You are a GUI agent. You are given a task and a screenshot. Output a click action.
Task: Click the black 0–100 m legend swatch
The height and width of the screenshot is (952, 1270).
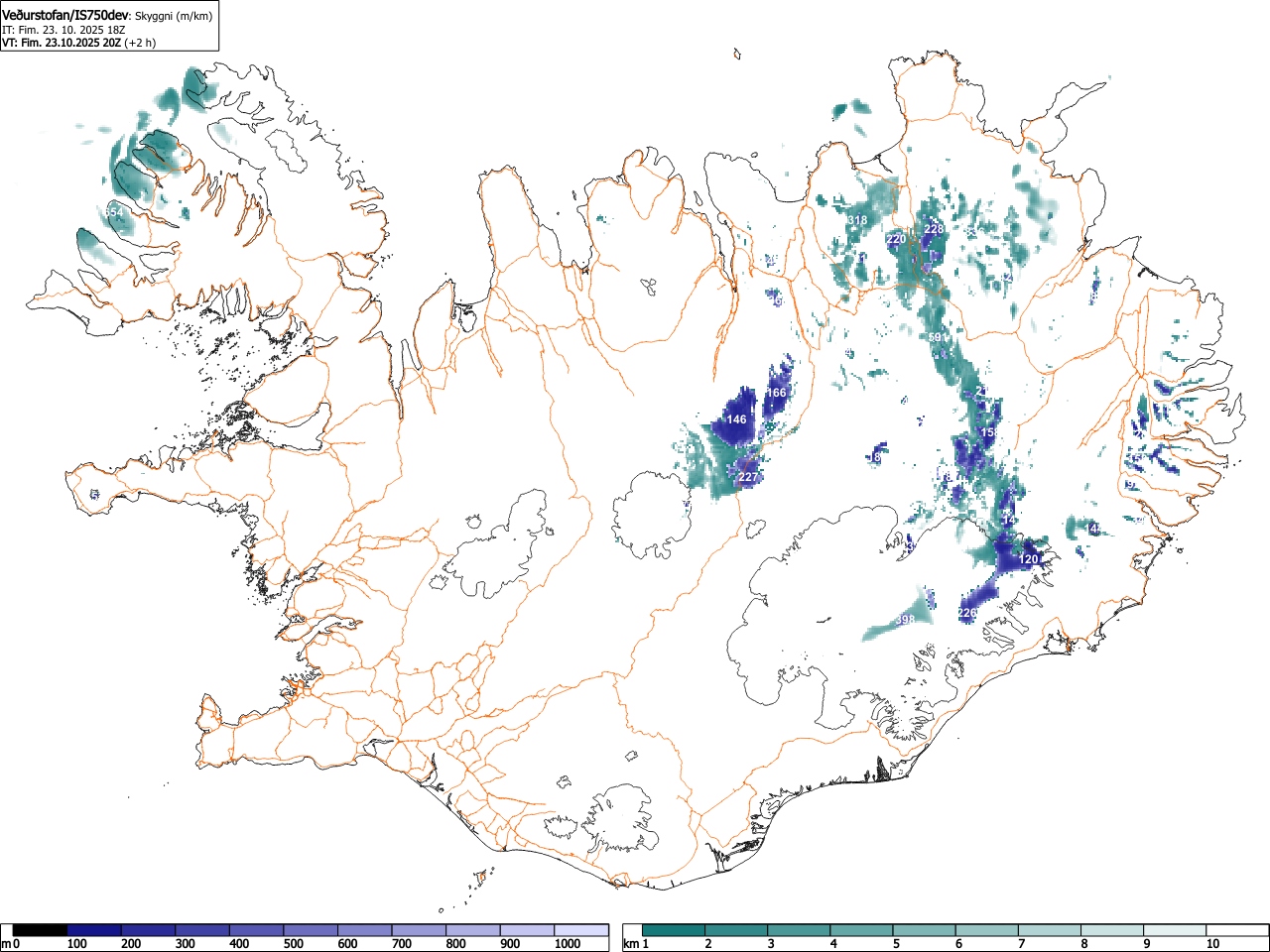[41, 930]
